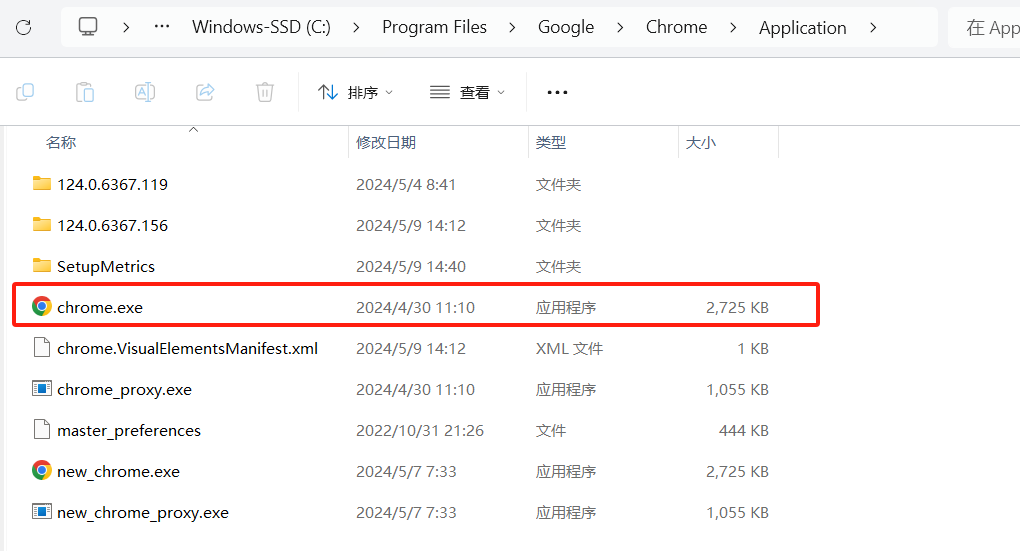Screen dimensions: 1020x551
Task: Expand chevron after Program Files
Action: (x=512, y=27)
